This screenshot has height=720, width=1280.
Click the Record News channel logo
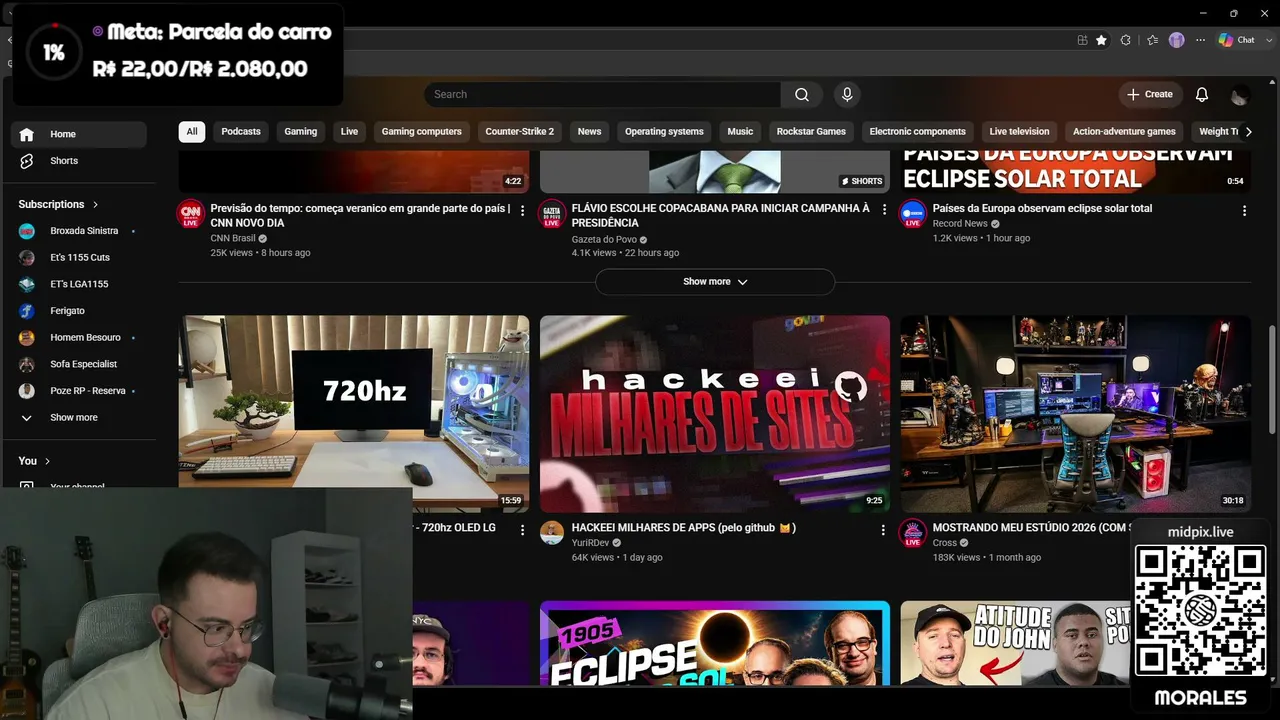(x=913, y=214)
